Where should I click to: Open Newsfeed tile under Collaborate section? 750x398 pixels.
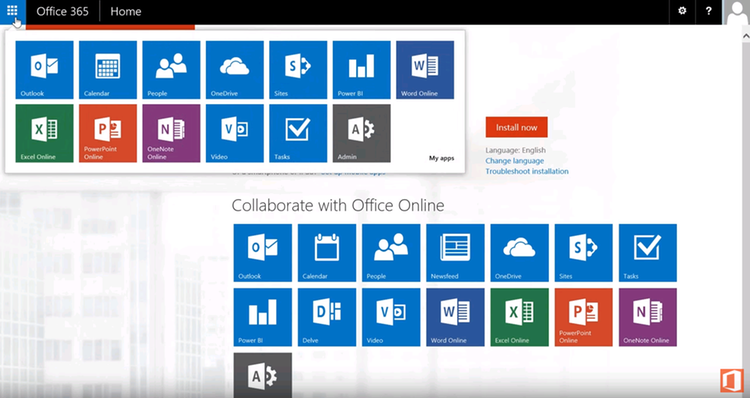(x=455, y=253)
